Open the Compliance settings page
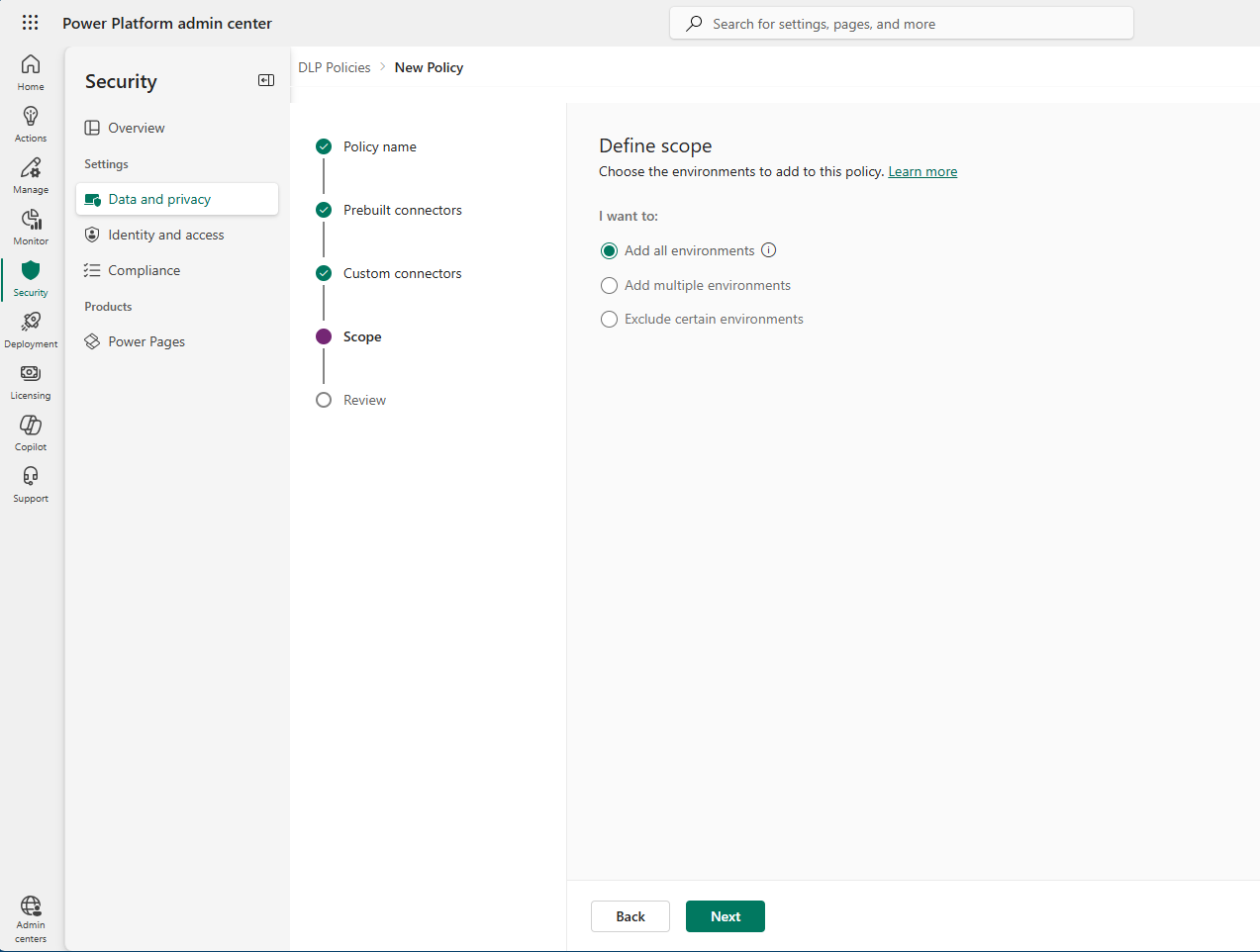 point(144,269)
